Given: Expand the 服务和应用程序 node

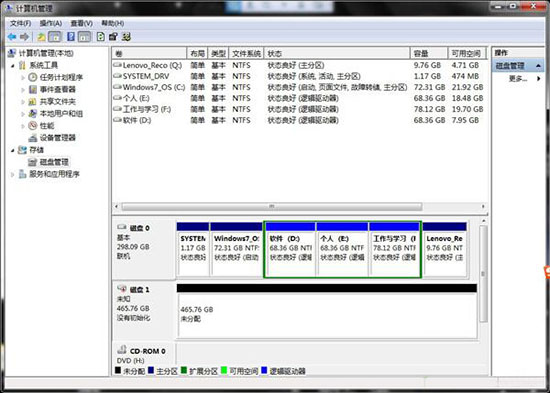Looking at the screenshot, I should click(13, 174).
